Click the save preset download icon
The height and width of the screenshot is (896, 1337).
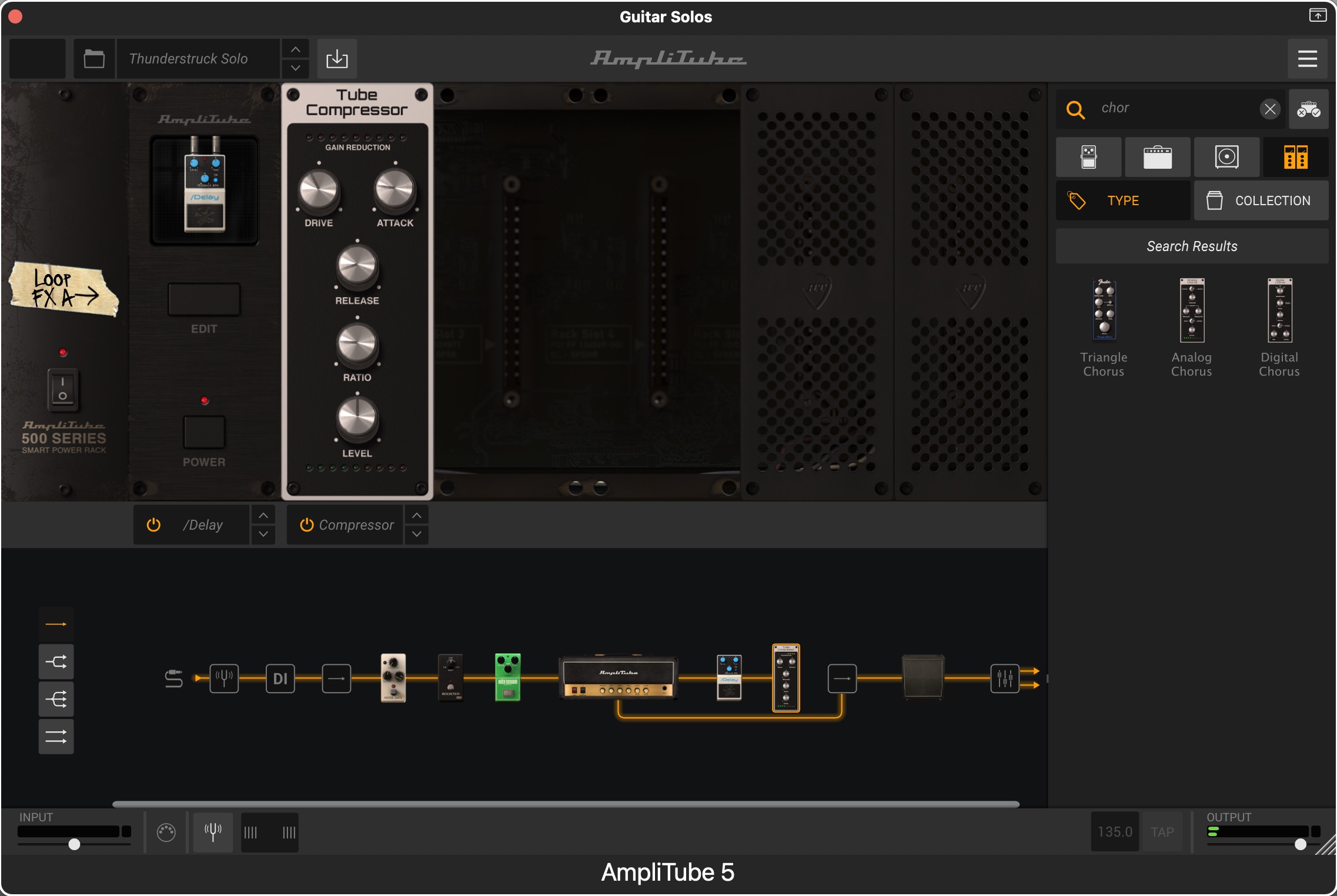pos(337,59)
